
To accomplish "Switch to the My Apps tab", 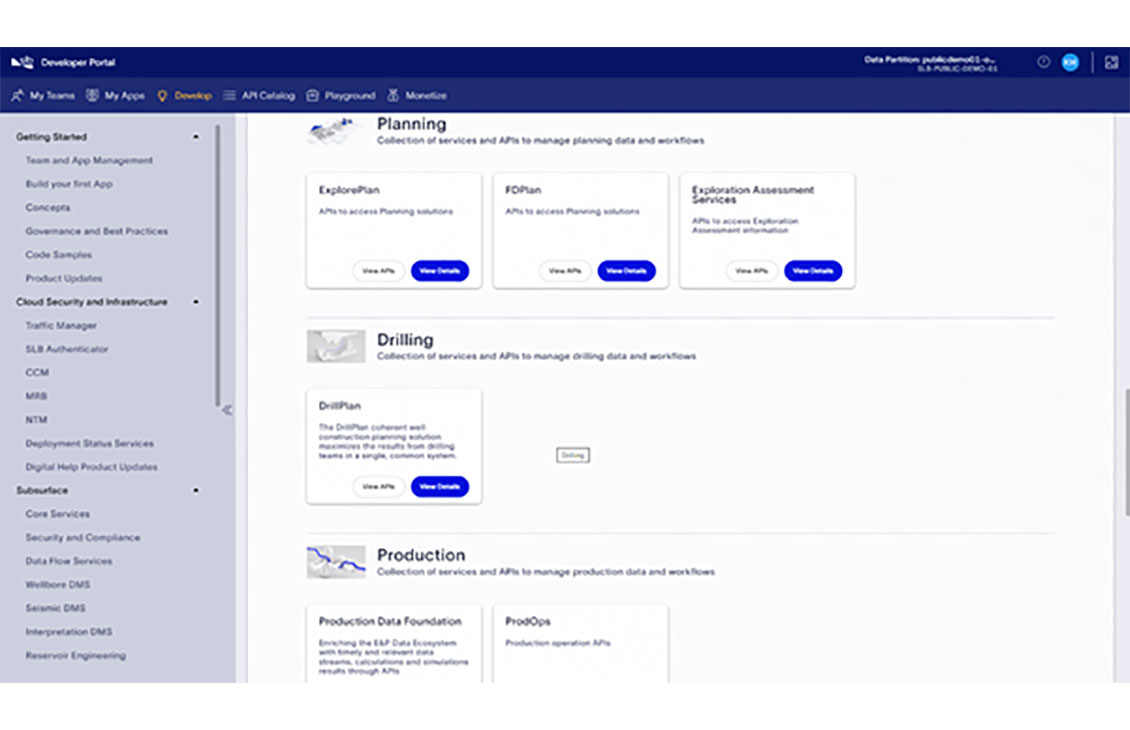I will [x=111, y=95].
